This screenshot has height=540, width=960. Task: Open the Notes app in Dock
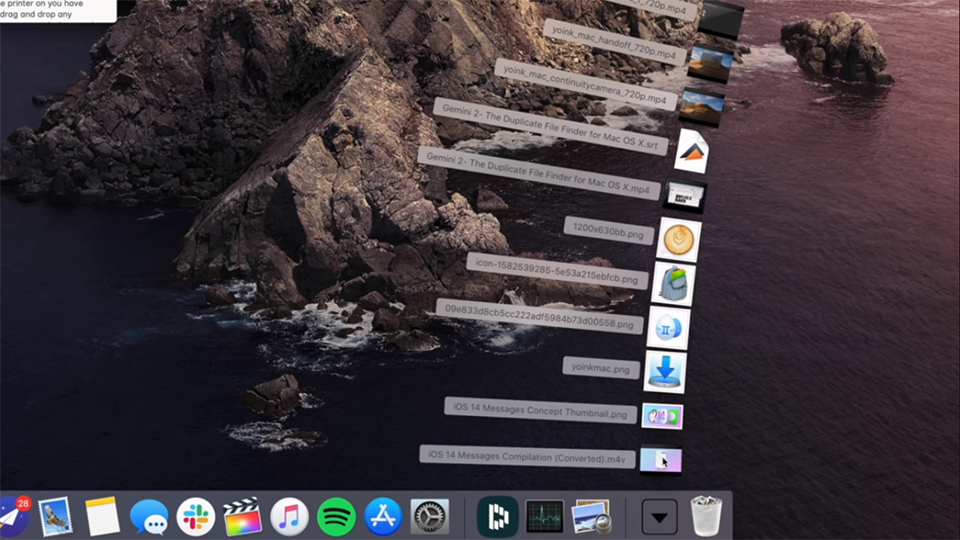102,517
